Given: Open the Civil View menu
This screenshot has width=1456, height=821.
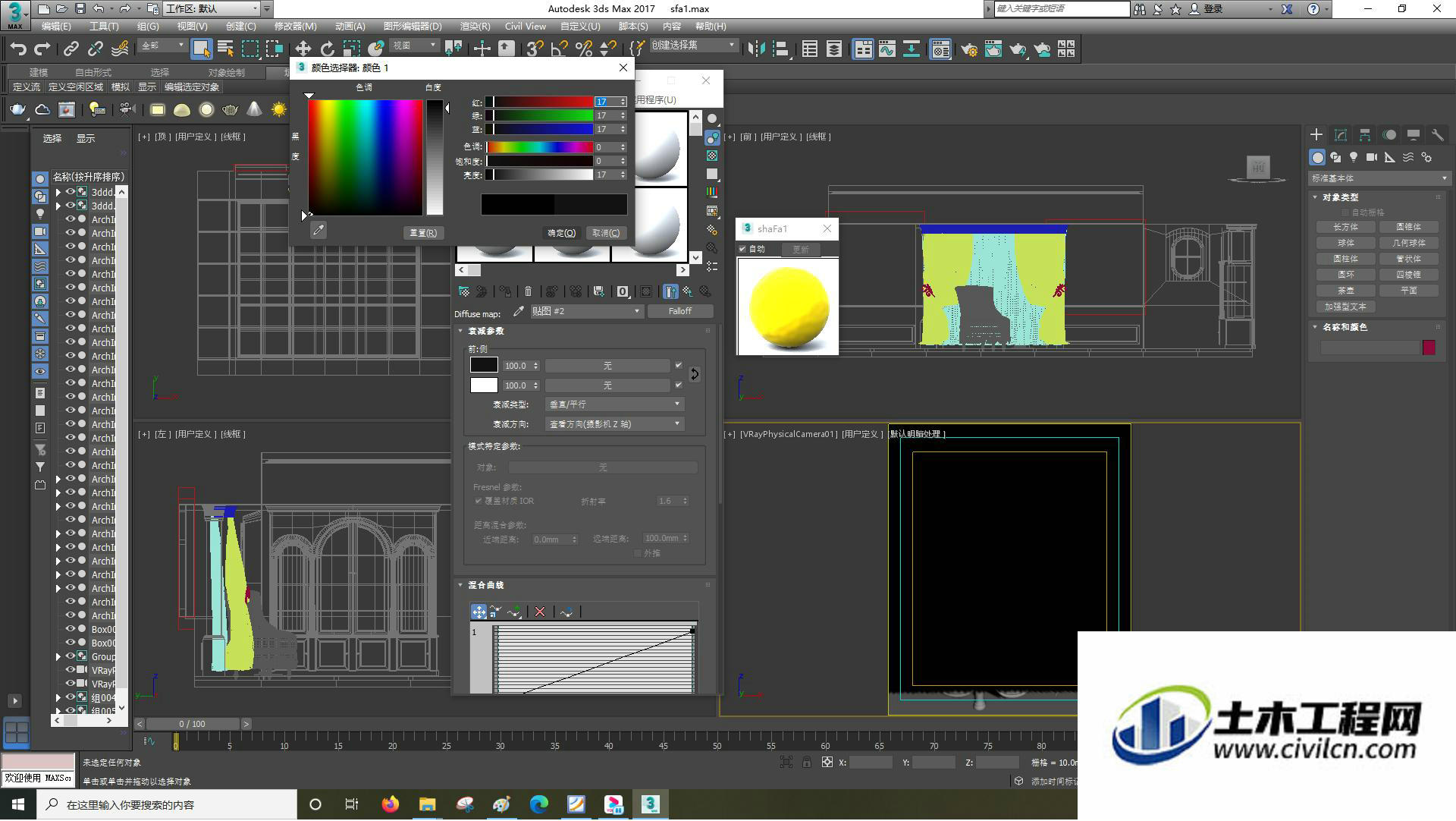Looking at the screenshot, I should [526, 27].
